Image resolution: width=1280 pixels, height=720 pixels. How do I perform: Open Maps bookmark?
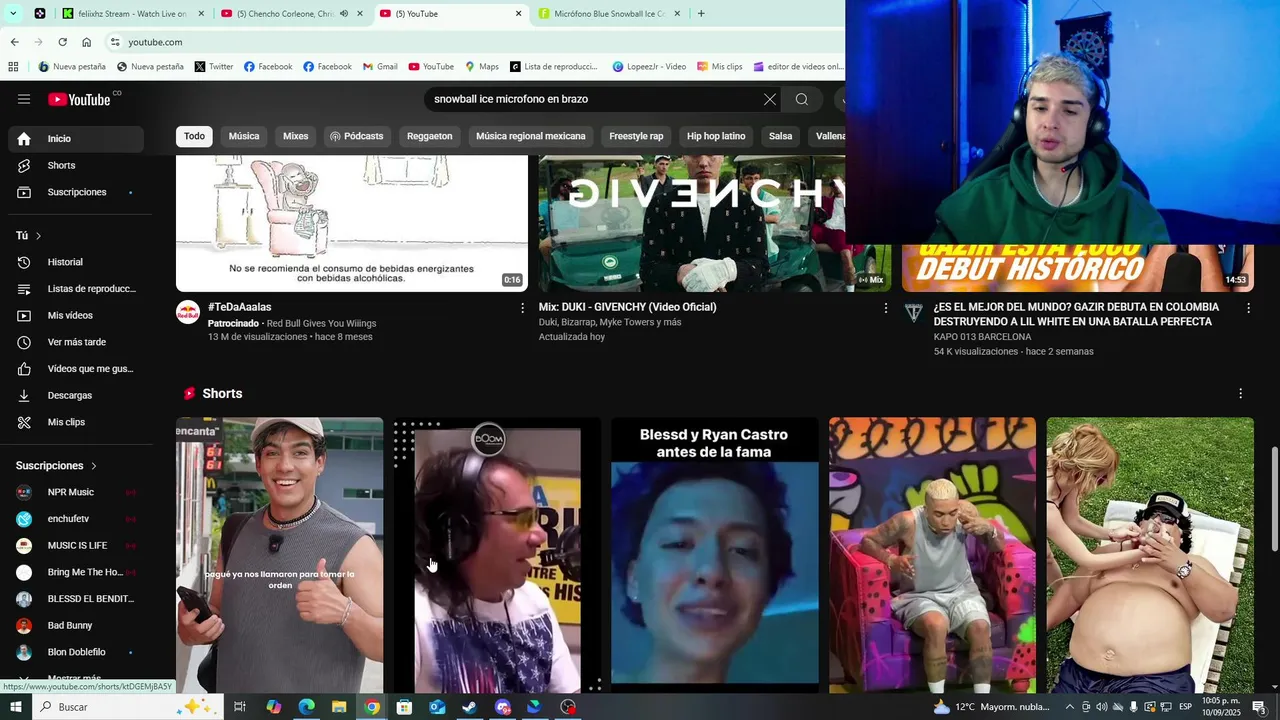click(481, 67)
